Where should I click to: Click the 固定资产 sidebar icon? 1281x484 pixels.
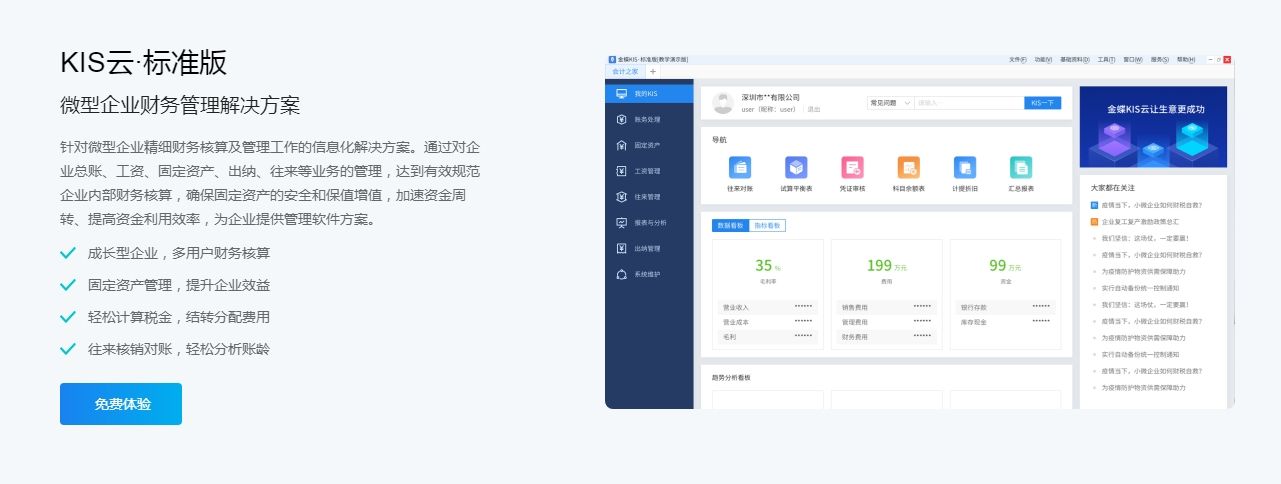[621, 145]
